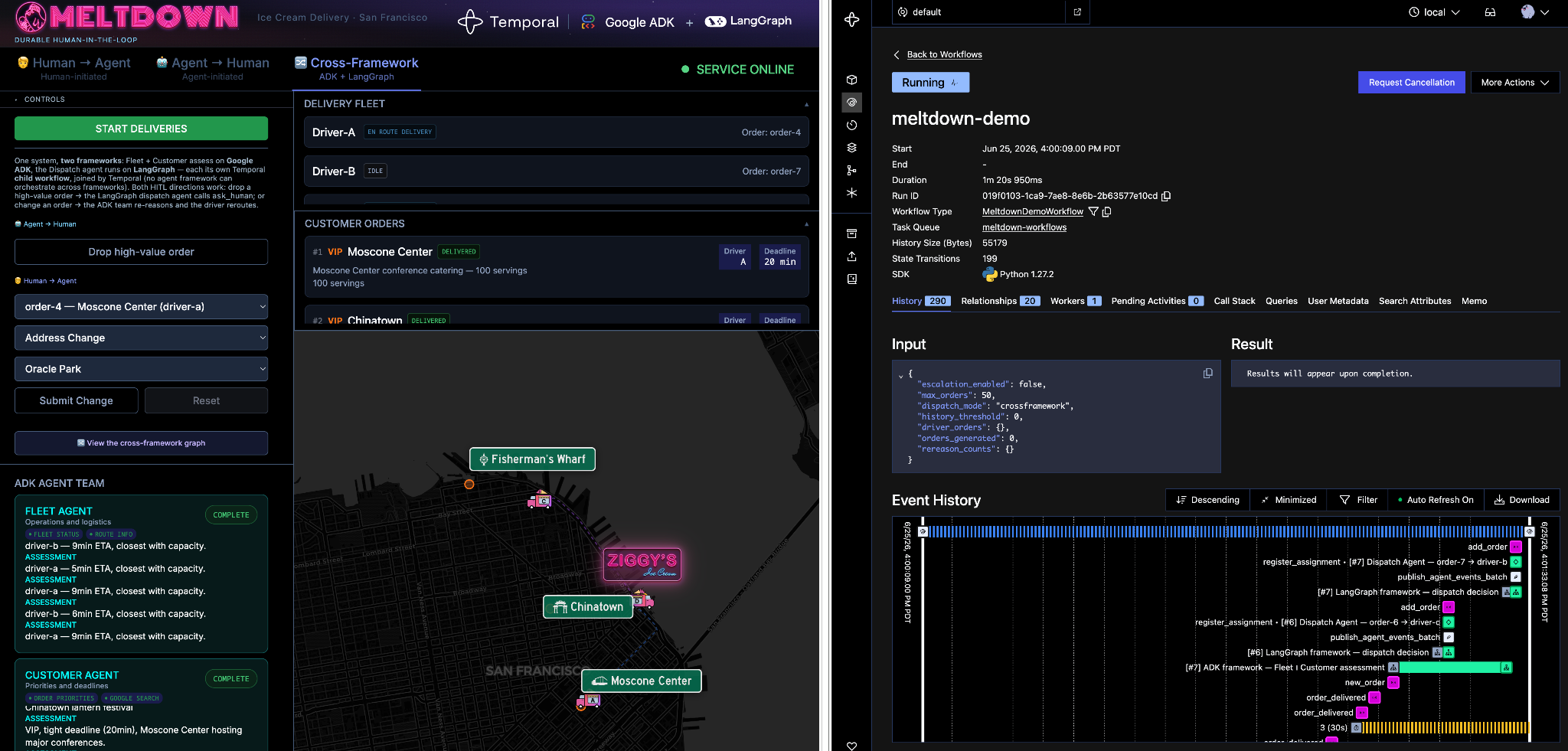Click the heart feedback icon in sidebar
The image size is (1568, 751).
(x=851, y=746)
